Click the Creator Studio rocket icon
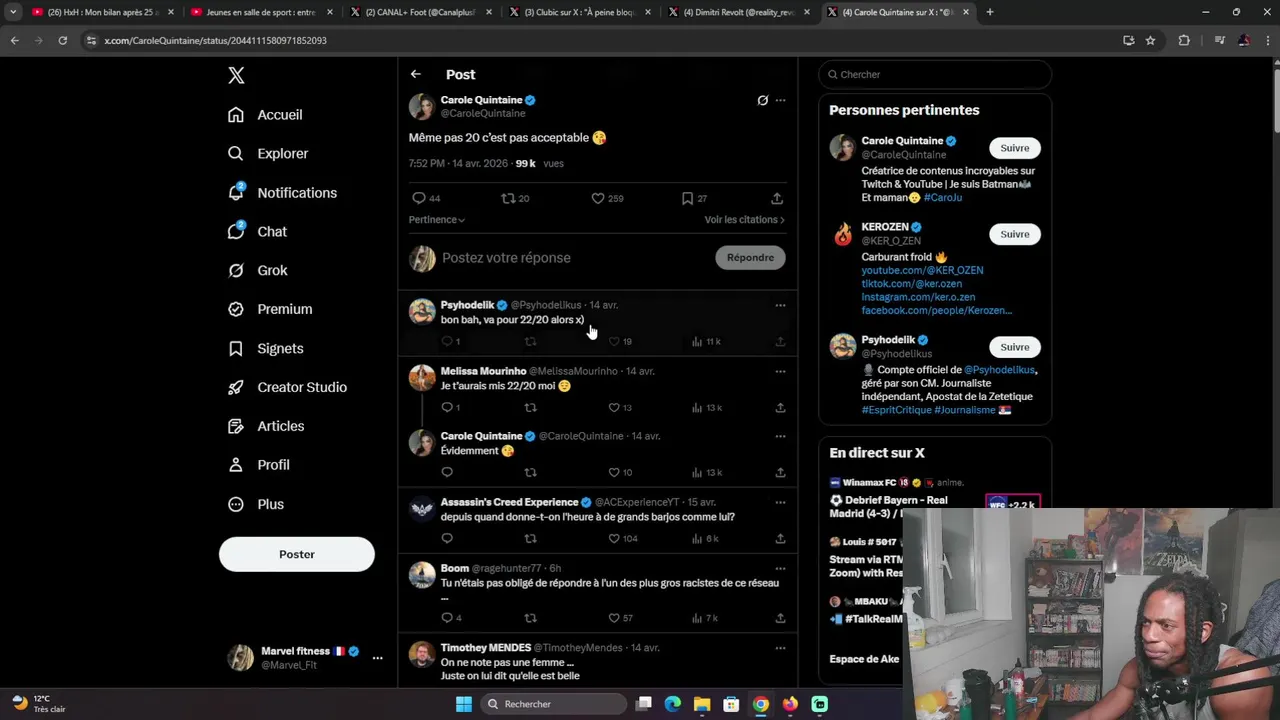This screenshot has width=1280, height=720. tap(236, 387)
